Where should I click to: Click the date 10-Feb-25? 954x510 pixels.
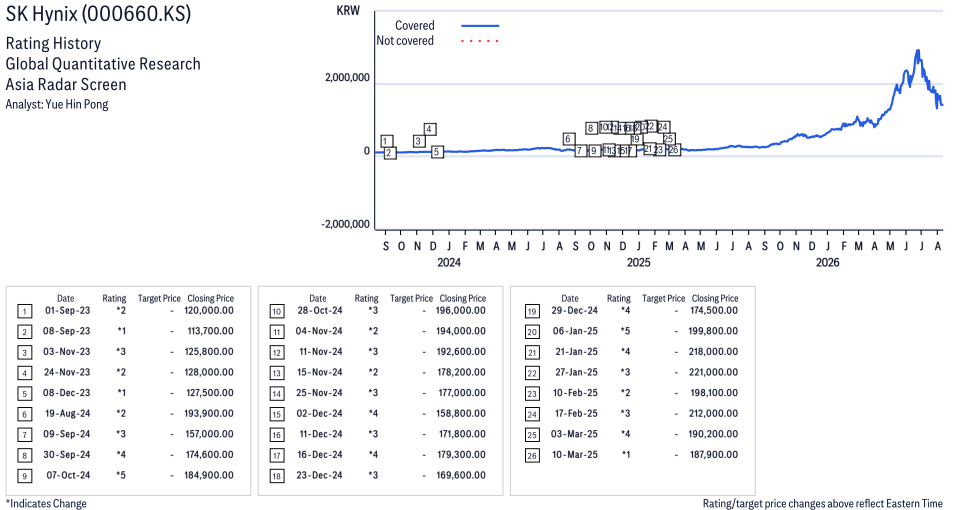[576, 393]
